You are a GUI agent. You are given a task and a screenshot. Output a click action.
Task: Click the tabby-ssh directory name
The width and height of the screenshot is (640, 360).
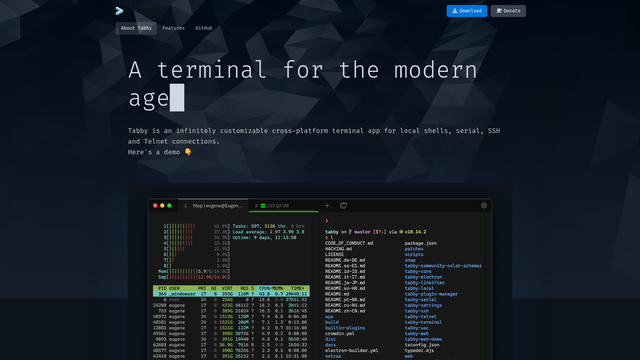coord(416,311)
